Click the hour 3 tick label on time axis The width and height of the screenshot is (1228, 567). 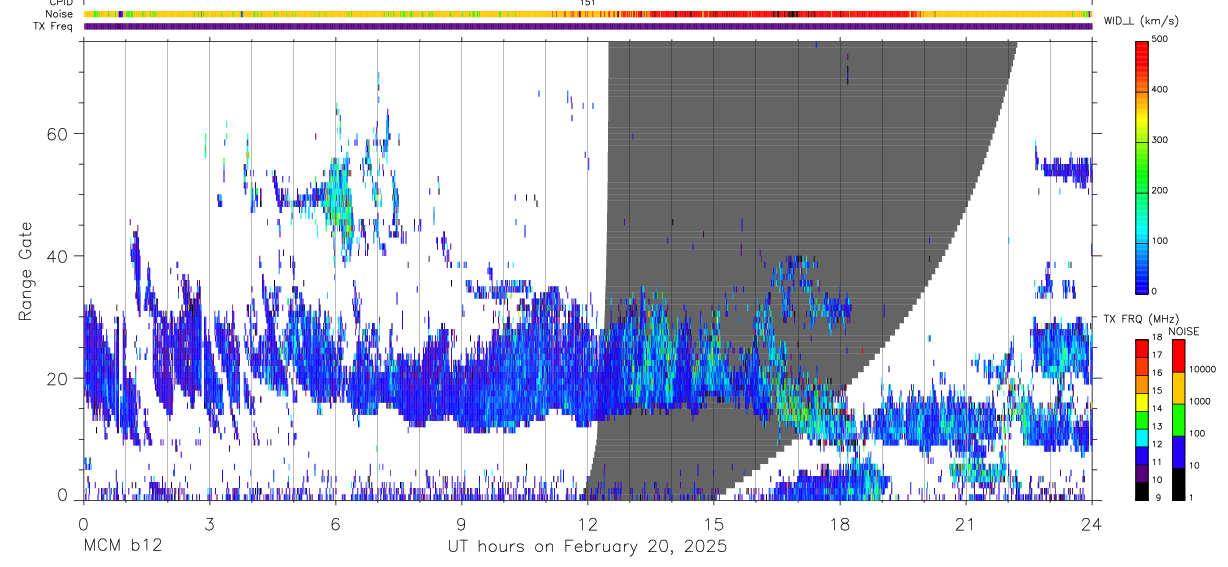(209, 524)
